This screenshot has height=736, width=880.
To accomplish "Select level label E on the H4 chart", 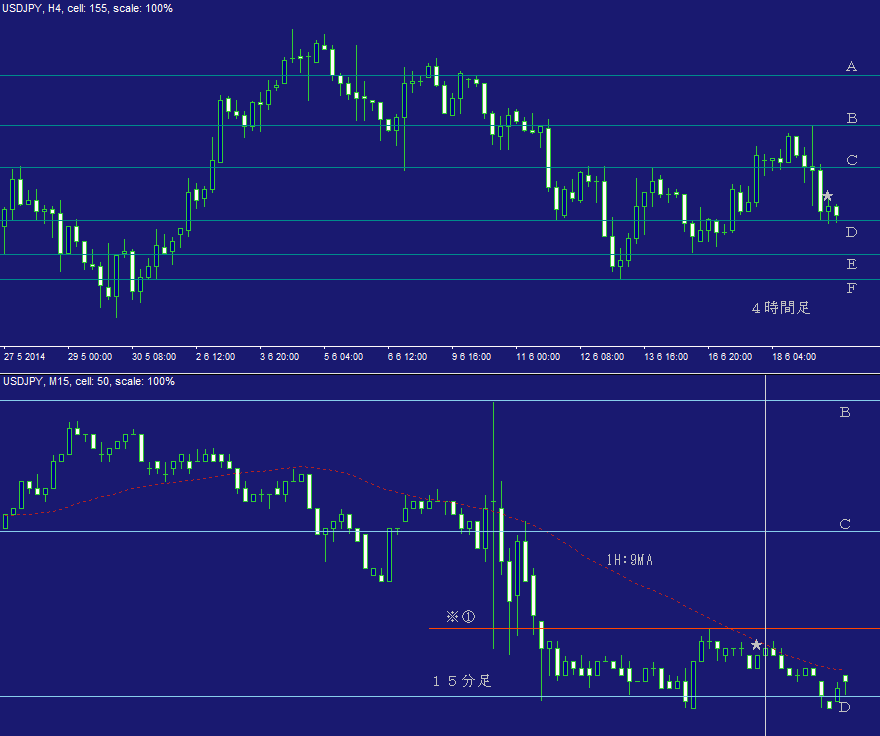I will (851, 264).
